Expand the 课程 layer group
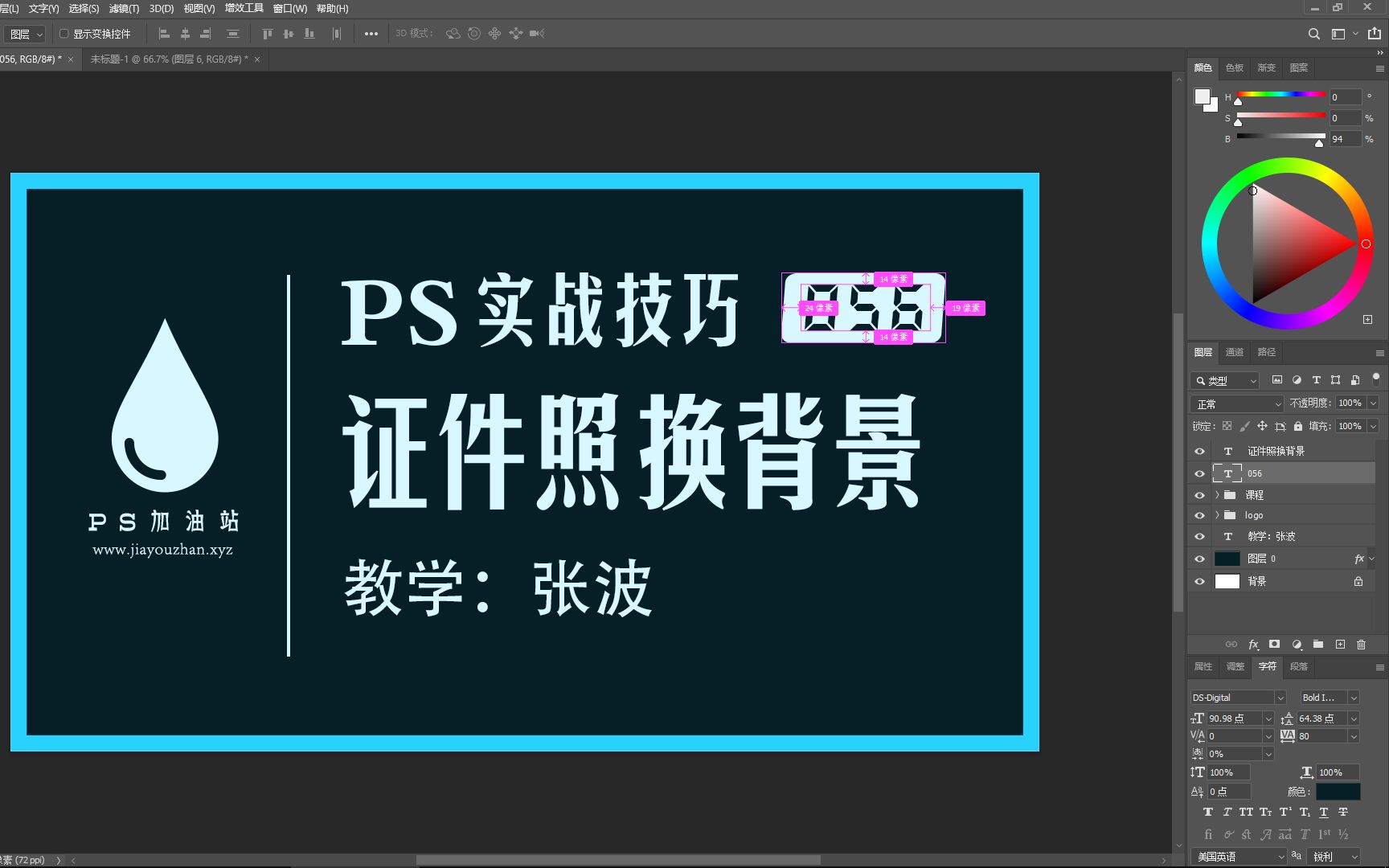The height and width of the screenshot is (868, 1389). pos(1217,495)
